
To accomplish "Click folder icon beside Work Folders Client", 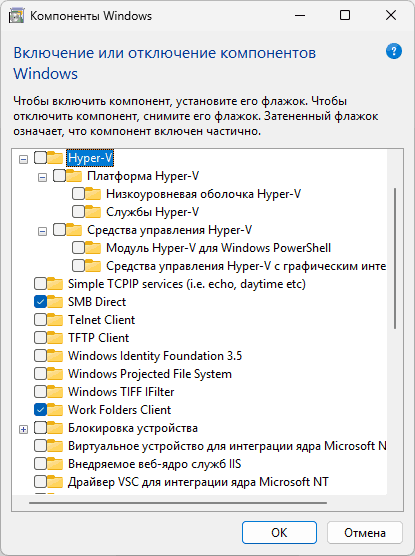I will click(56, 410).
